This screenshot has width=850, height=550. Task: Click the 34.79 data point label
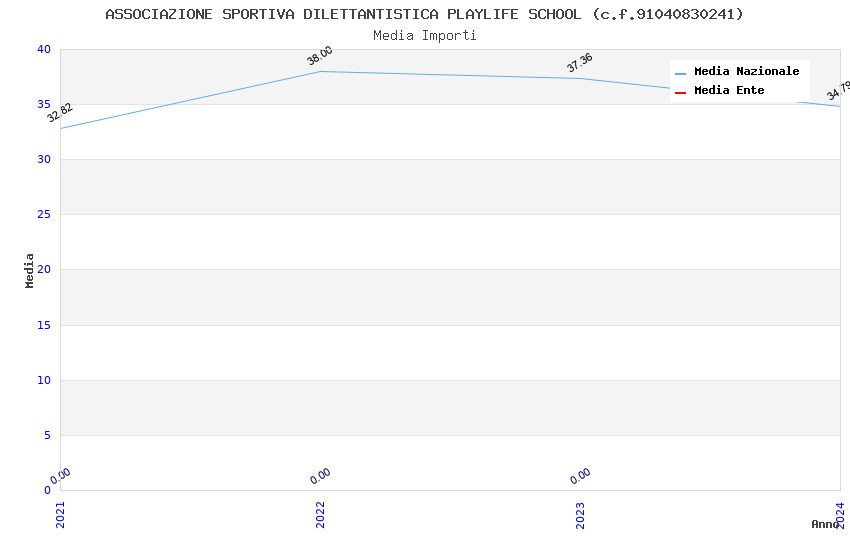pos(839,92)
